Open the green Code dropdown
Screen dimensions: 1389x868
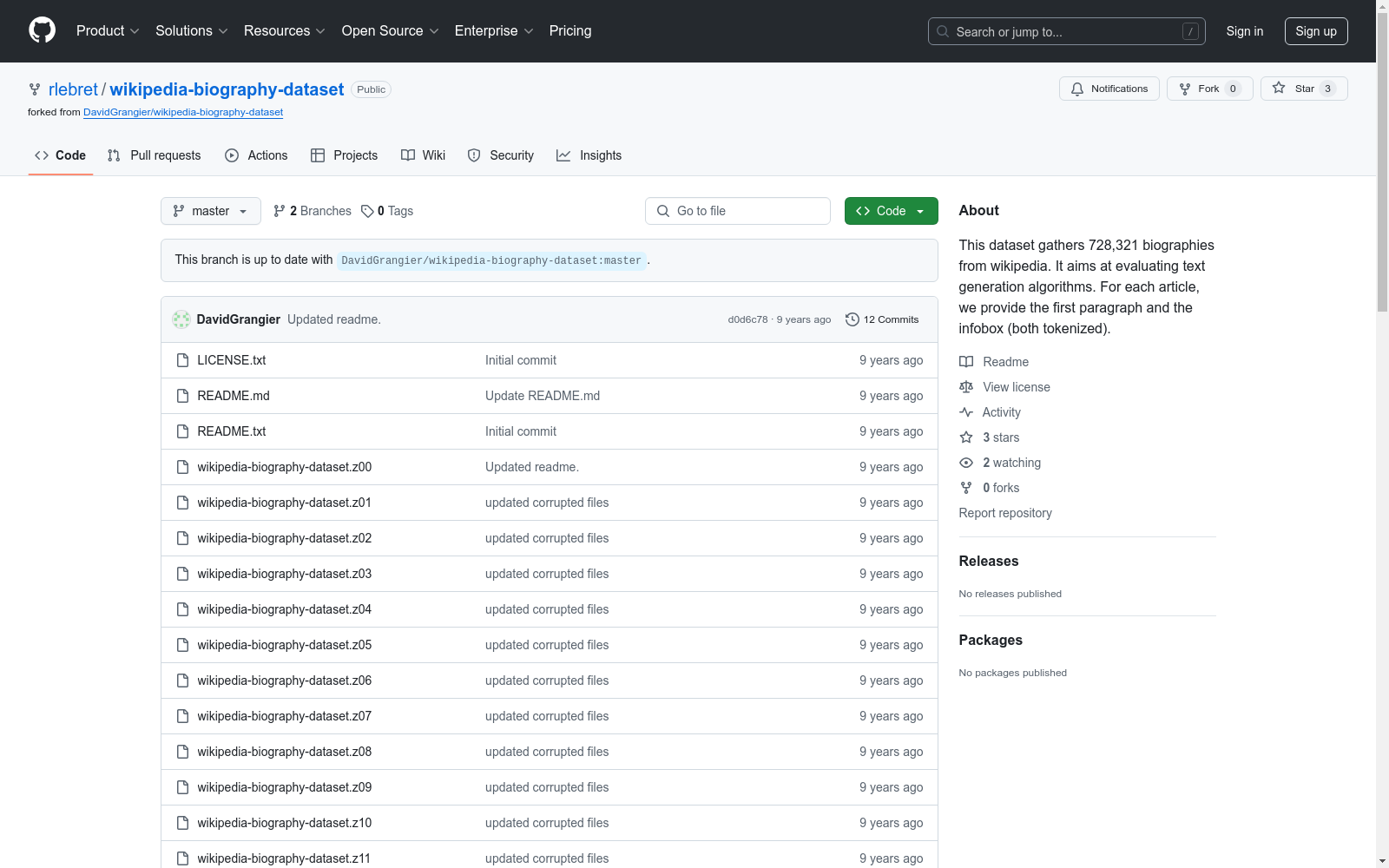[891, 211]
